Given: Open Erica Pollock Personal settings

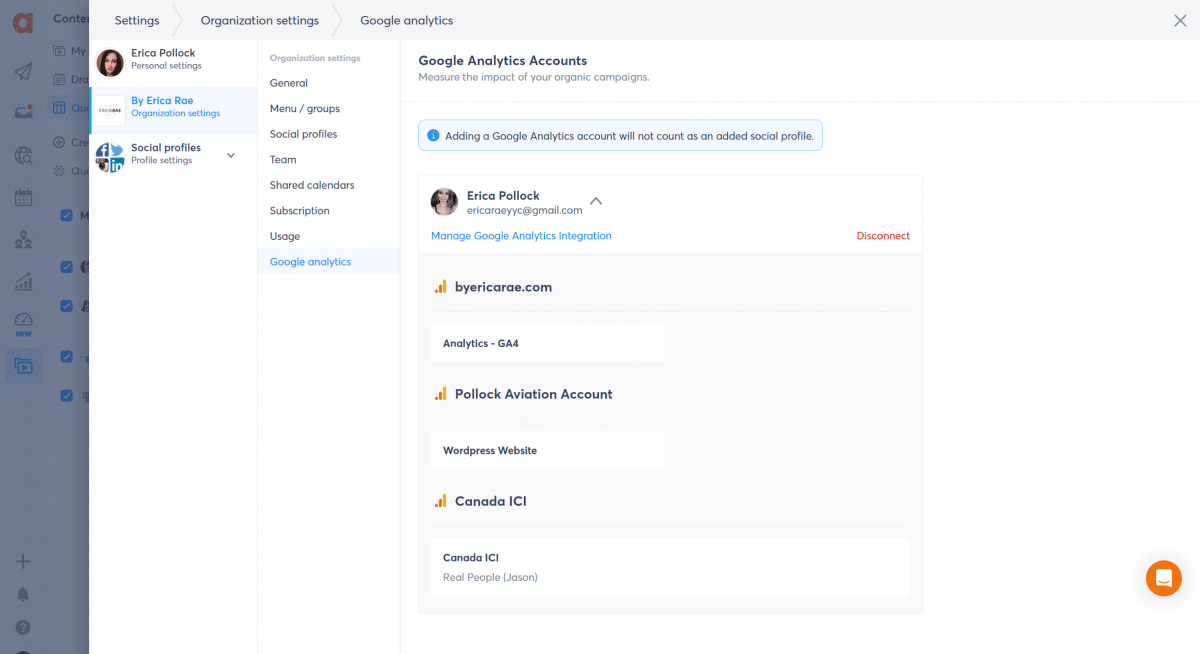Looking at the screenshot, I should [x=165, y=59].
